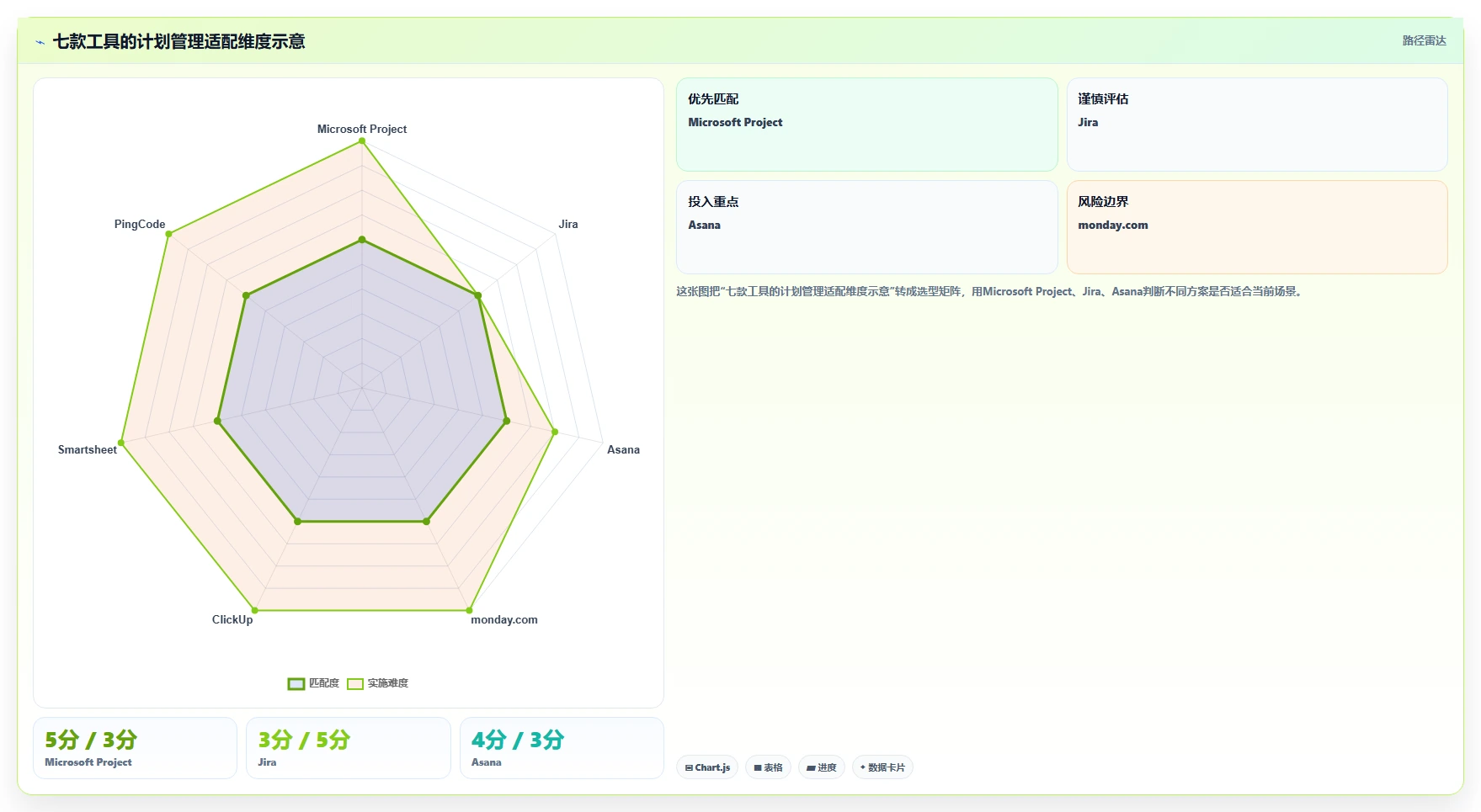Click the Microsoft Project axis label on radar
The height and width of the screenshot is (812, 1481).
coord(362,129)
